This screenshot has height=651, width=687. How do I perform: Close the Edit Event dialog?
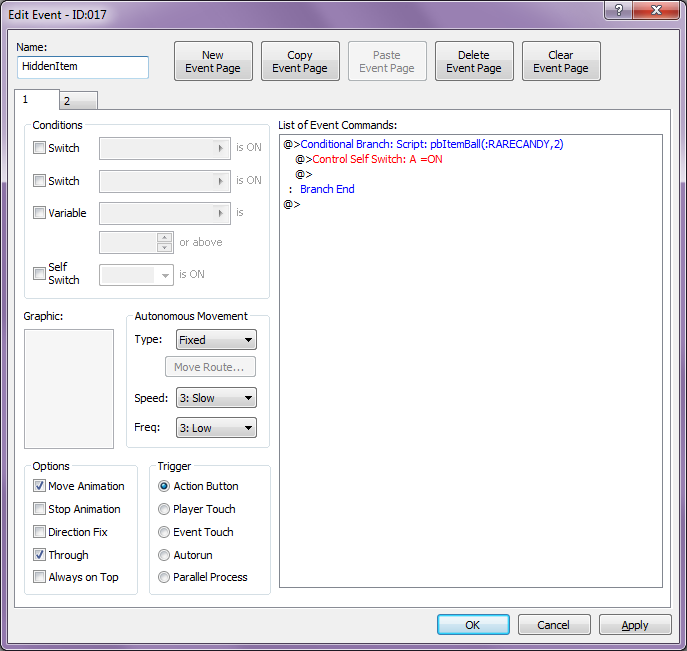tap(656, 10)
